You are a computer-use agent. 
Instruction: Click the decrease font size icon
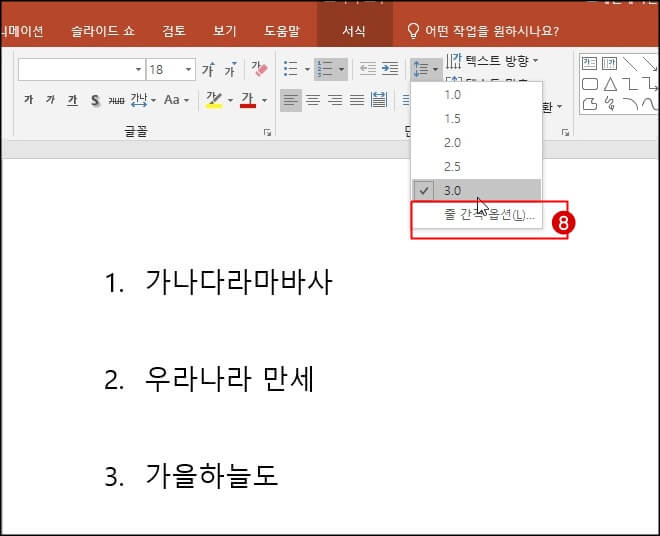tap(230, 69)
